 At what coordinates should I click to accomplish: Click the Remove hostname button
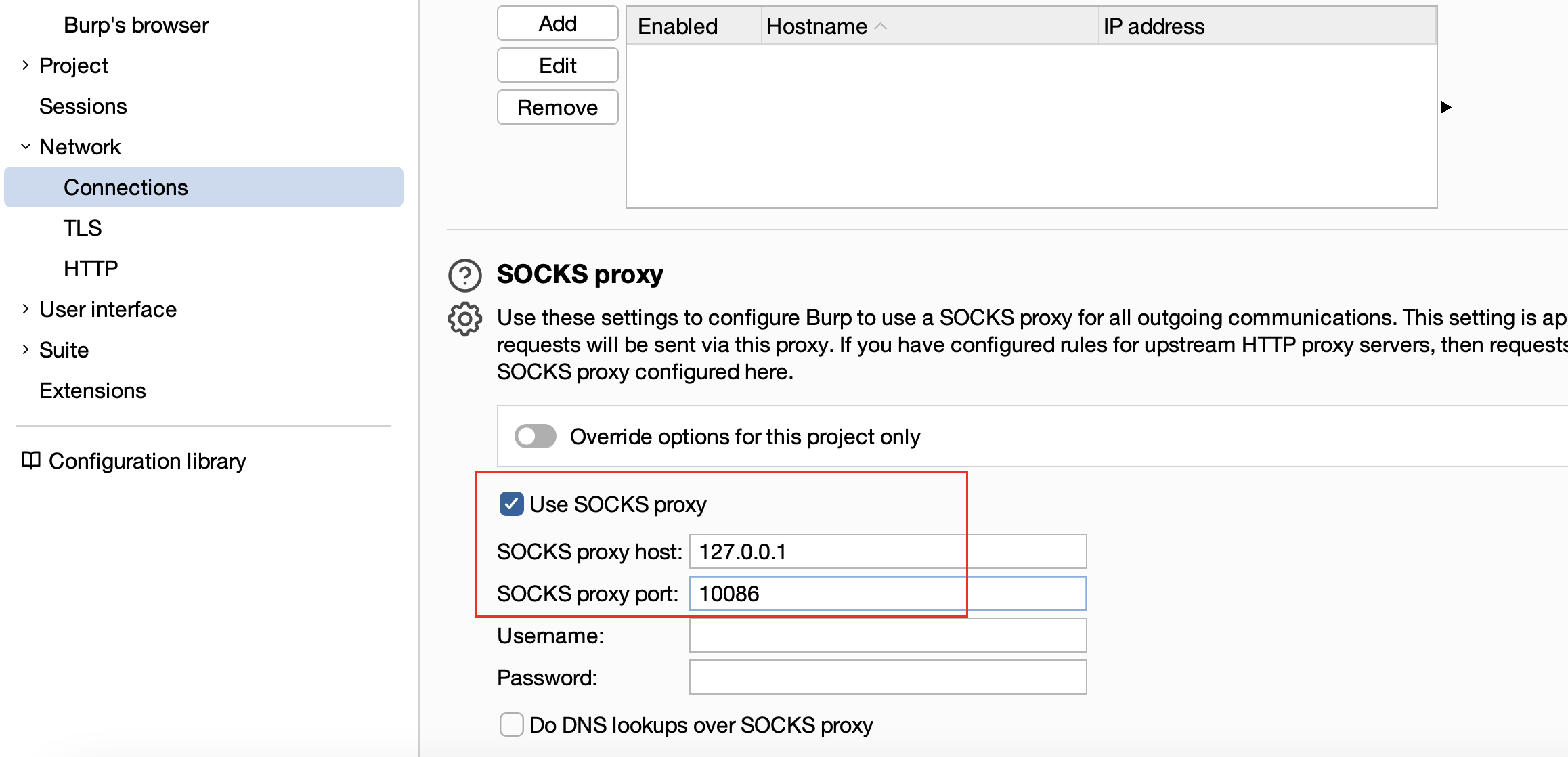[x=557, y=108]
